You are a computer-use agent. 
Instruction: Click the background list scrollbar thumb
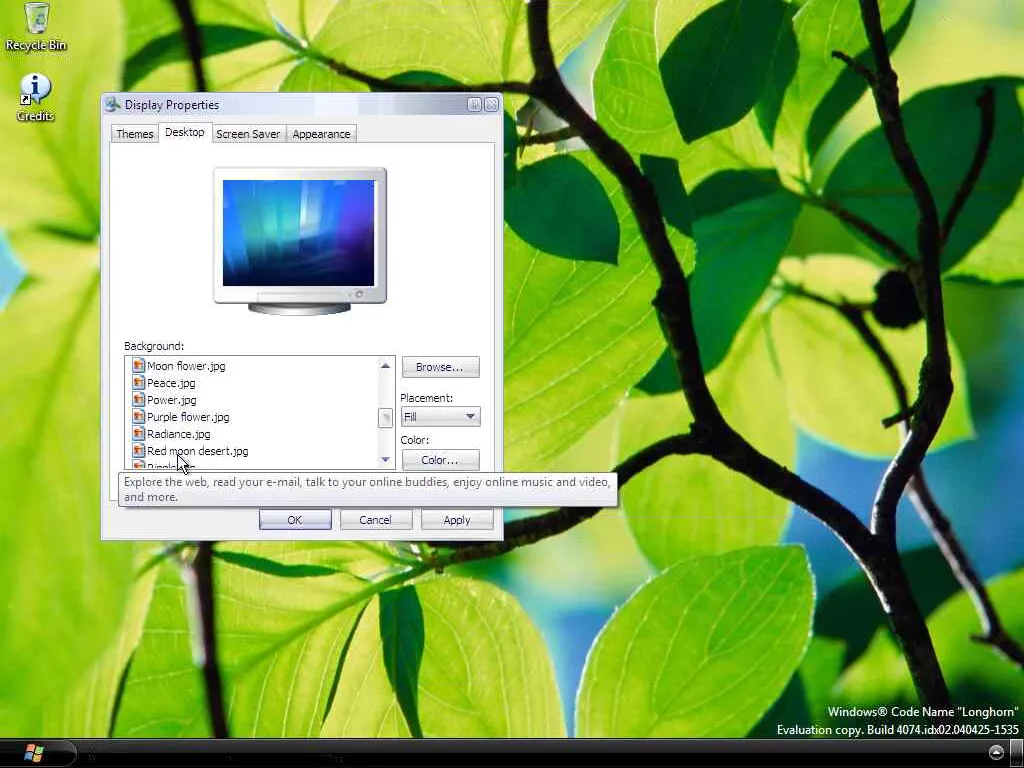click(x=385, y=417)
